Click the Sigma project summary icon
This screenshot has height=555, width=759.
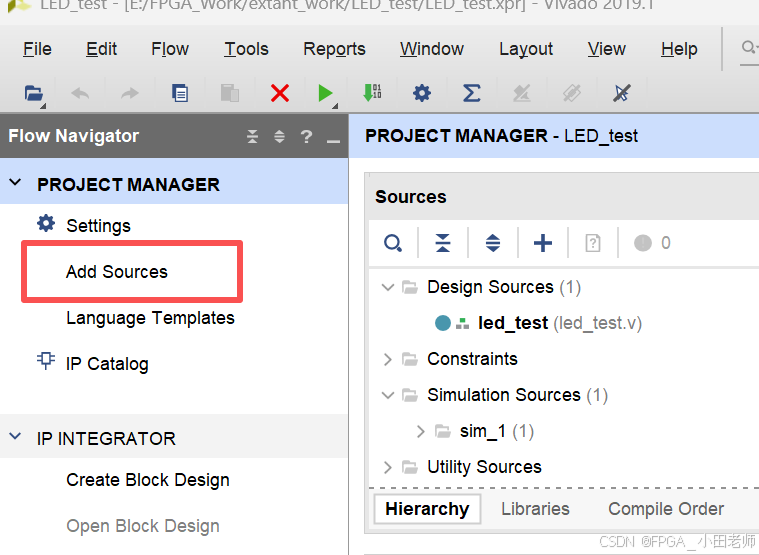click(x=472, y=93)
